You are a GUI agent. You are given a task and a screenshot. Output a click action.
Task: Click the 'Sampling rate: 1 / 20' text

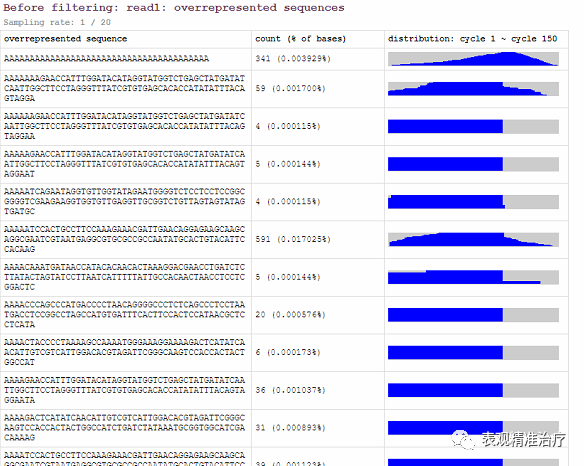coord(57,22)
